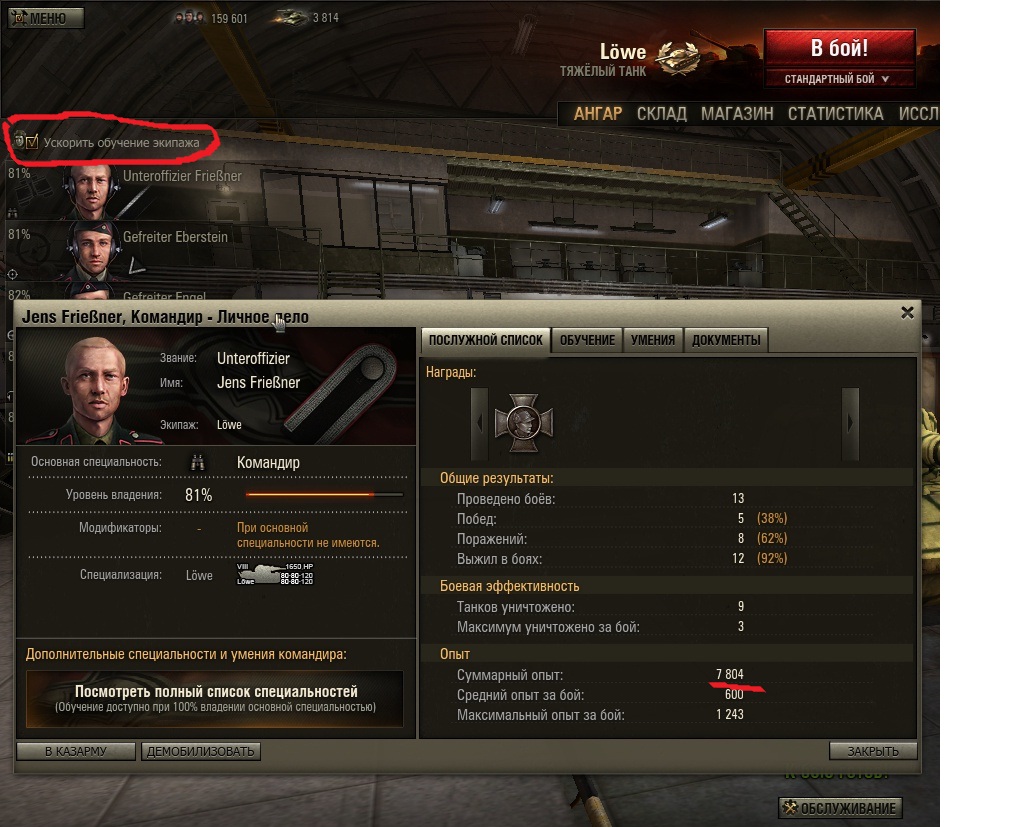The image size is (1024, 827).
Task: Click the crew icon beside 159 601
Action: [189, 18]
